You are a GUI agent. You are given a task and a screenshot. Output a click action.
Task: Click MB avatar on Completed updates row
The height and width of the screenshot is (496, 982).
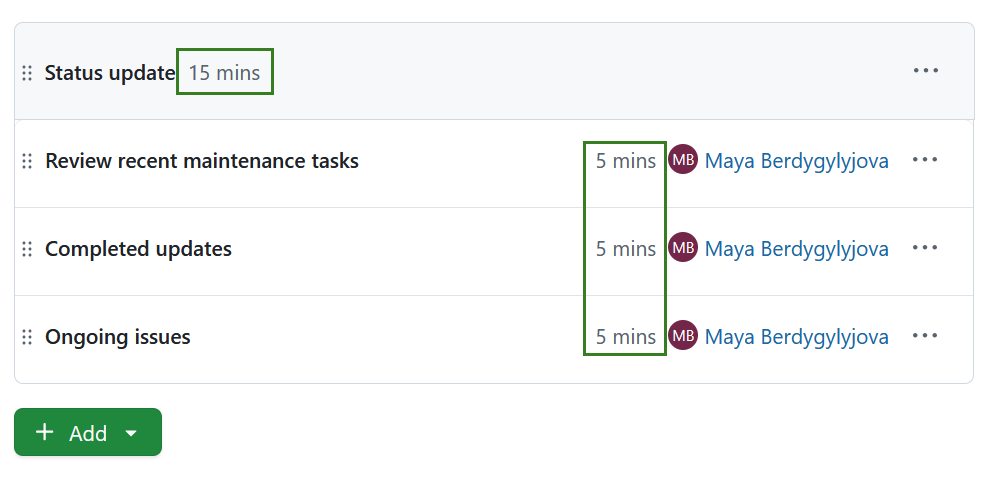683,248
